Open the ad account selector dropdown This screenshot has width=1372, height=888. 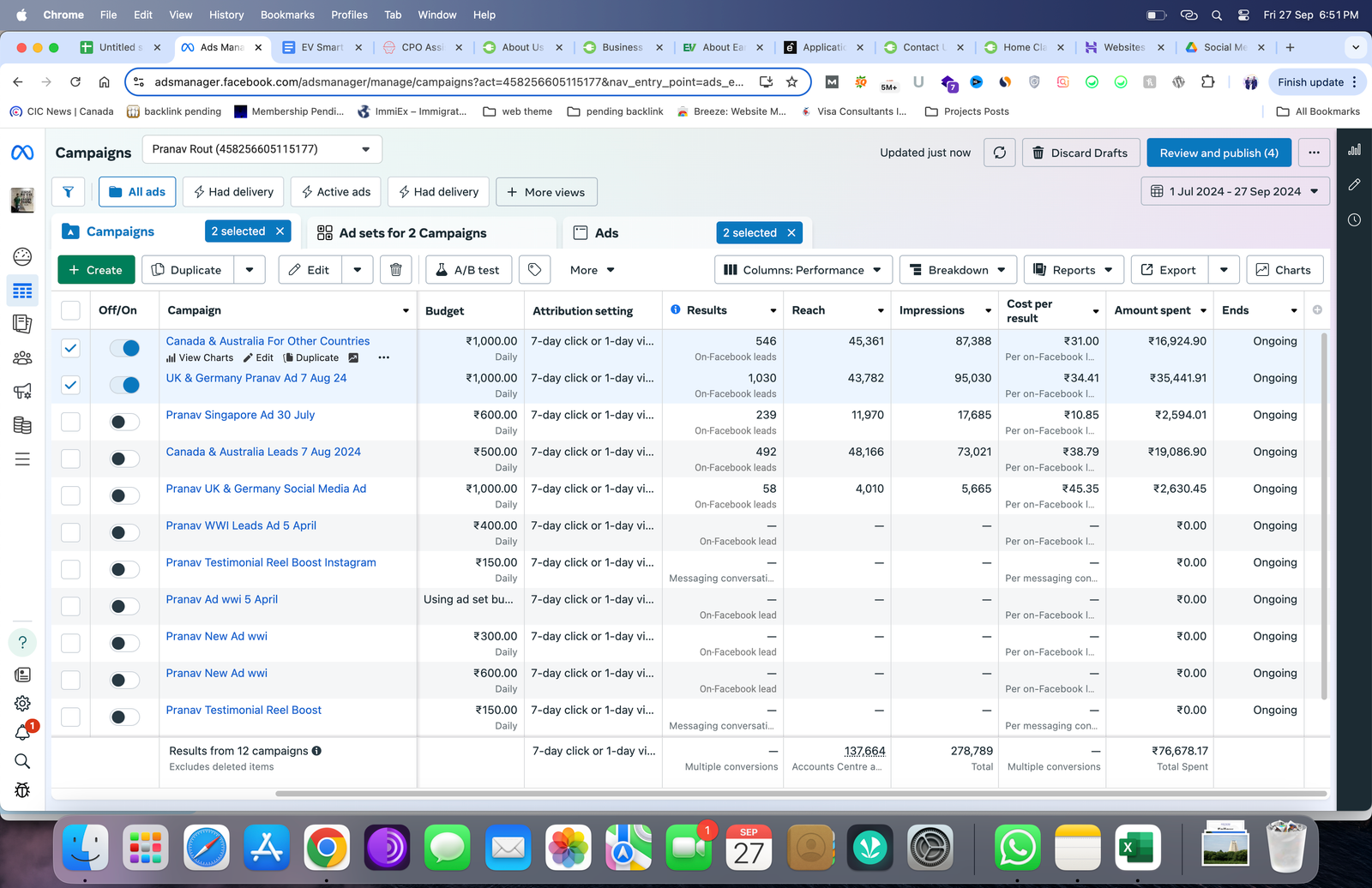pyautogui.click(x=262, y=149)
